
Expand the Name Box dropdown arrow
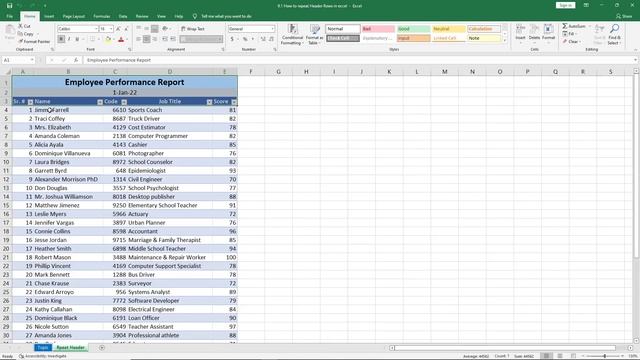(x=32, y=60)
